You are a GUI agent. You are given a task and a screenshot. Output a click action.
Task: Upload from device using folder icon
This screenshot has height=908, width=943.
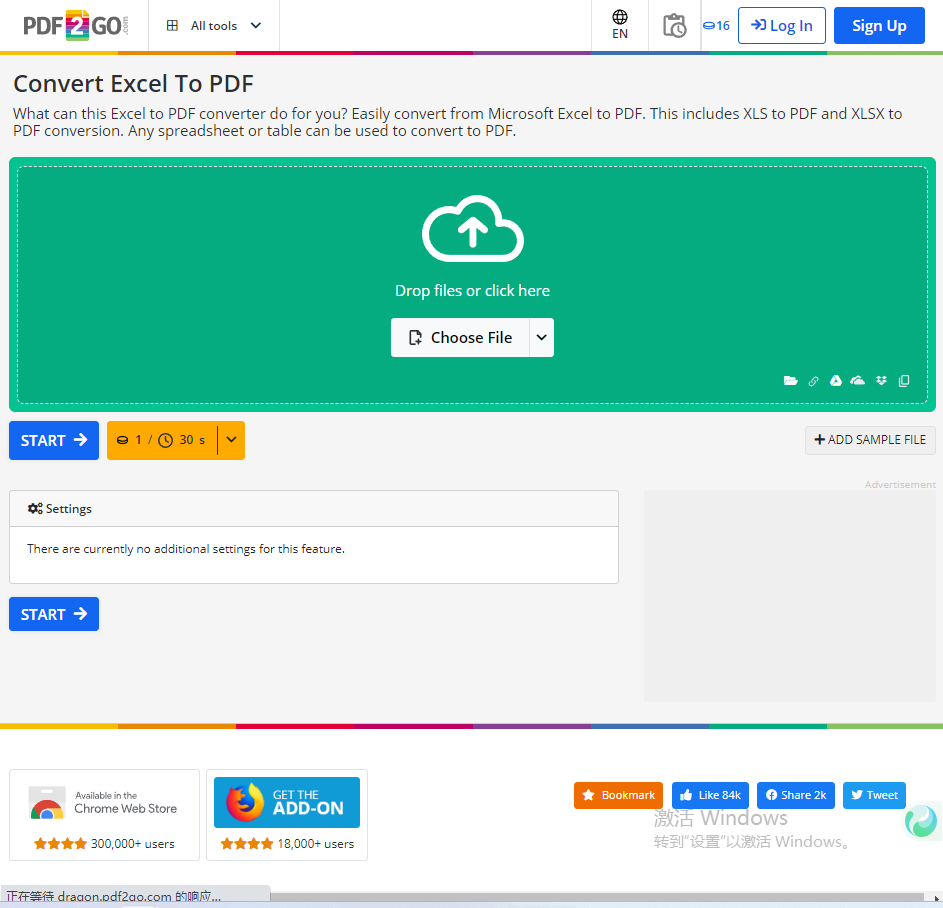point(790,381)
